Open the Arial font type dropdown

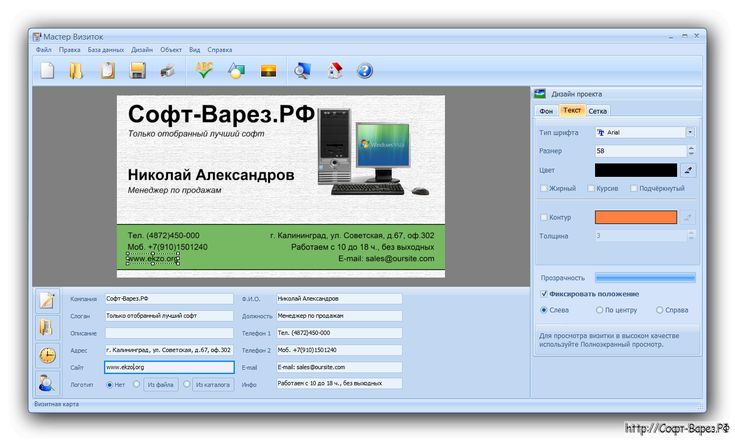tap(690, 133)
